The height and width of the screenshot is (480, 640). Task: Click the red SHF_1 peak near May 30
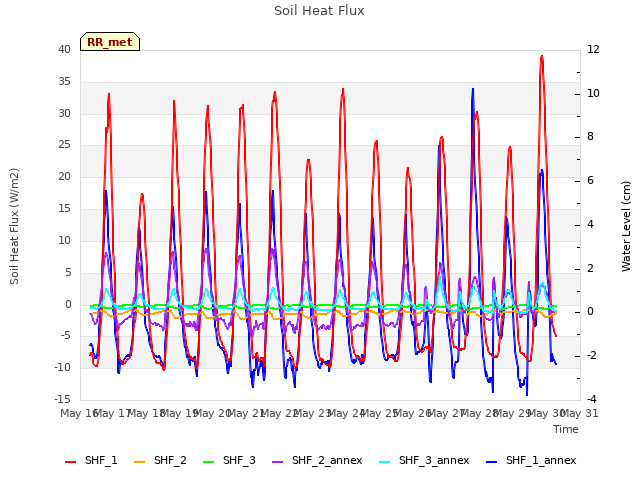542,56
